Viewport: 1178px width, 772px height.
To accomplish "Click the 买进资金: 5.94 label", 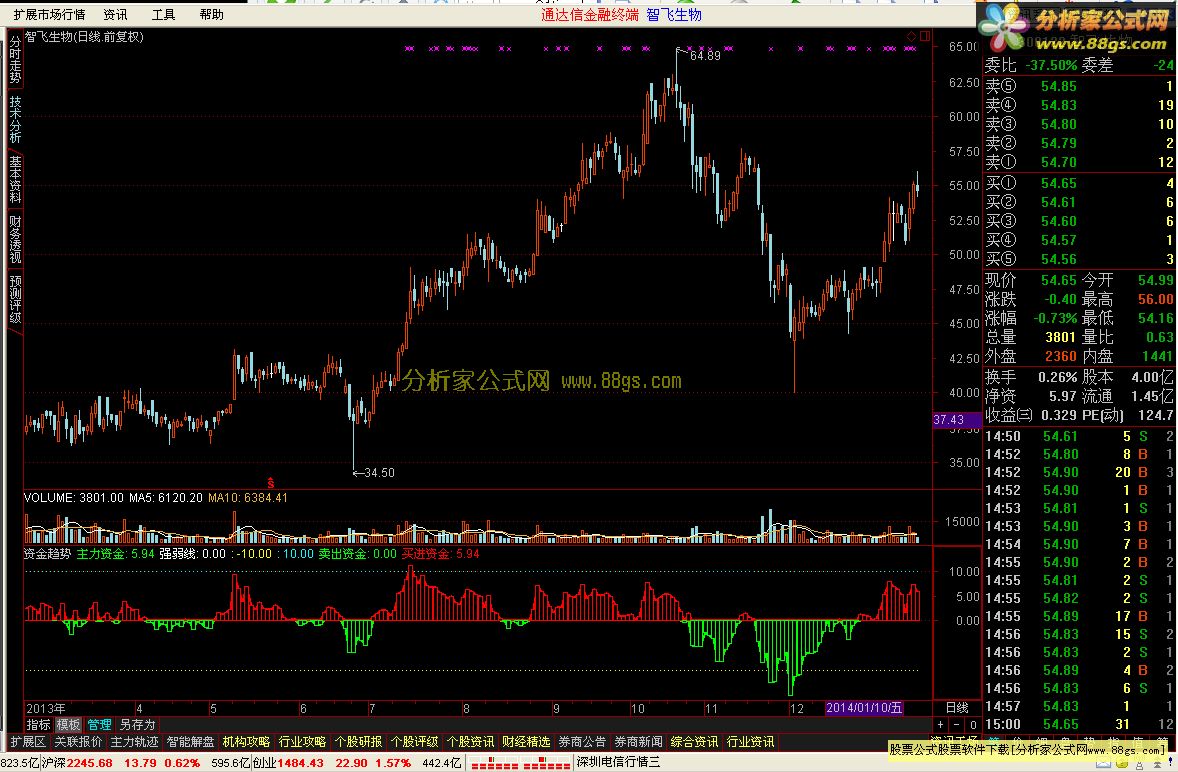I will point(440,553).
